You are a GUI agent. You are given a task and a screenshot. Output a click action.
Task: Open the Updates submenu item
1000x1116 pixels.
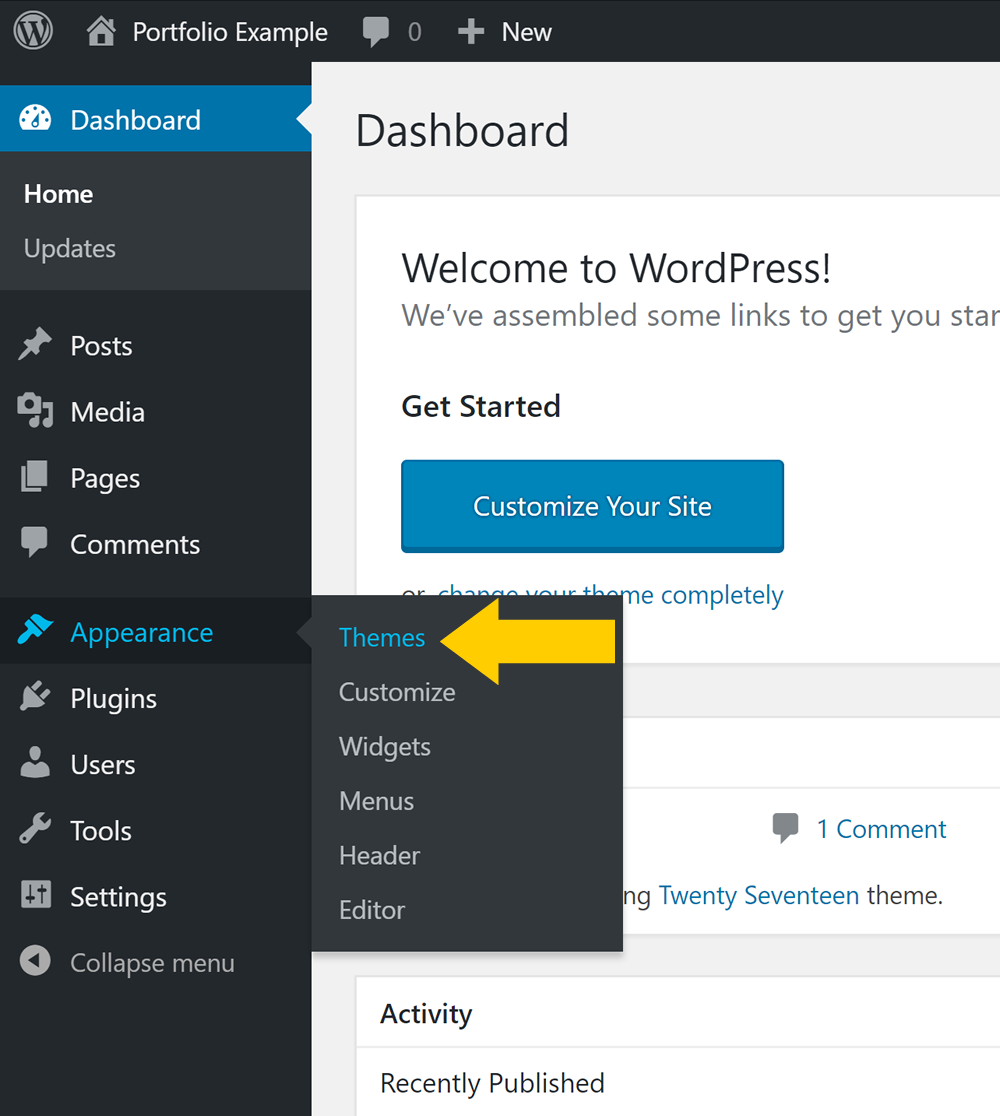coord(70,248)
